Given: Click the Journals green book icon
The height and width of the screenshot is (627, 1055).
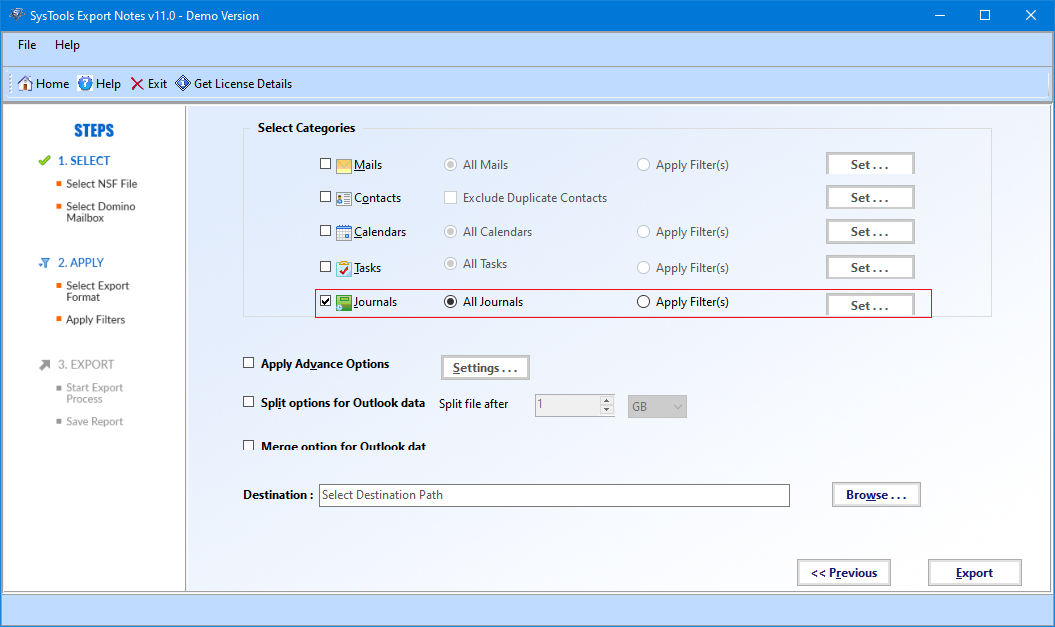Looking at the screenshot, I should point(343,303).
